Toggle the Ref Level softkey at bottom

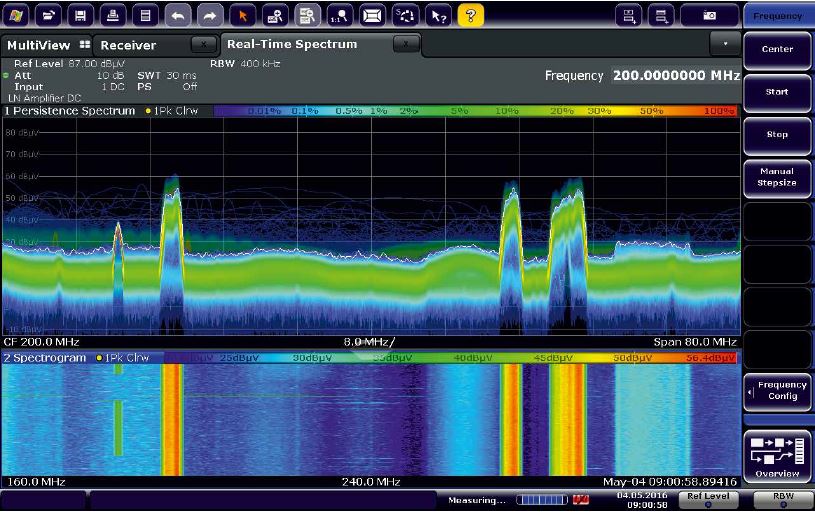tap(709, 497)
